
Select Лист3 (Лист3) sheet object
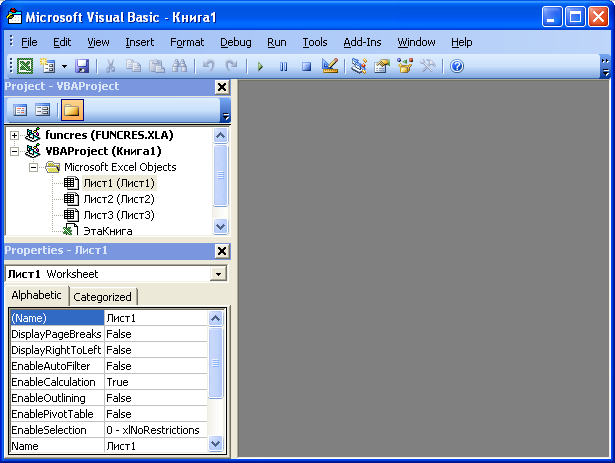(x=119, y=215)
